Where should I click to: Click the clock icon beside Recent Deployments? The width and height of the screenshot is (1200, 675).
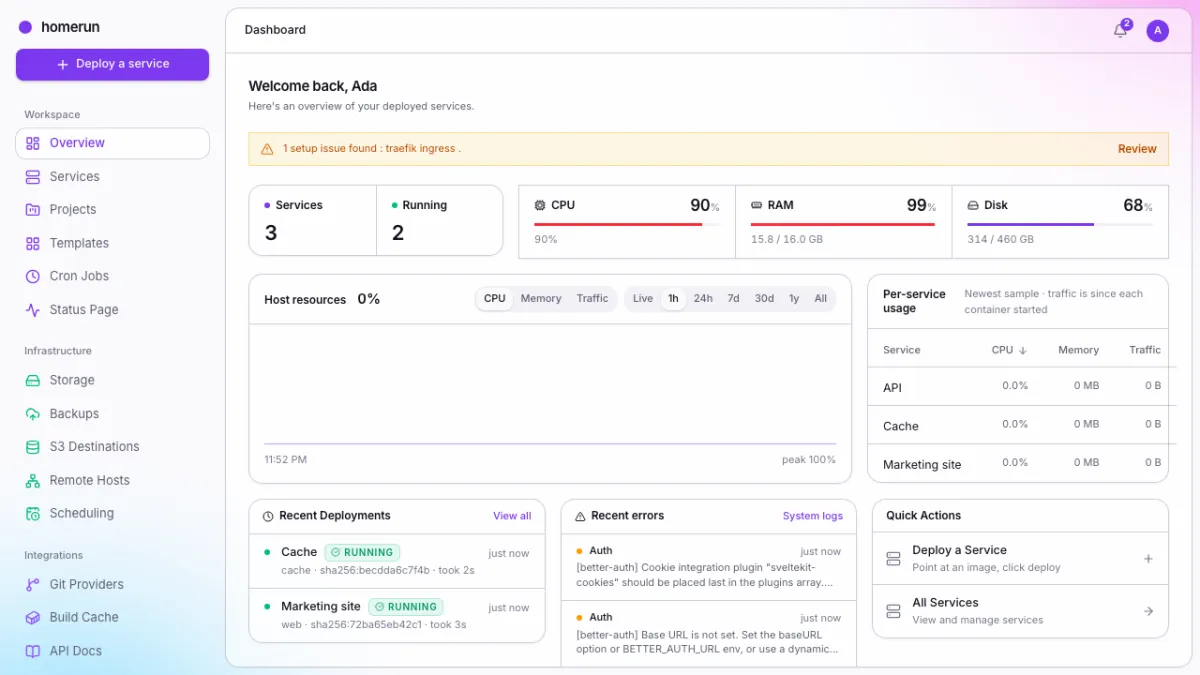click(x=268, y=516)
